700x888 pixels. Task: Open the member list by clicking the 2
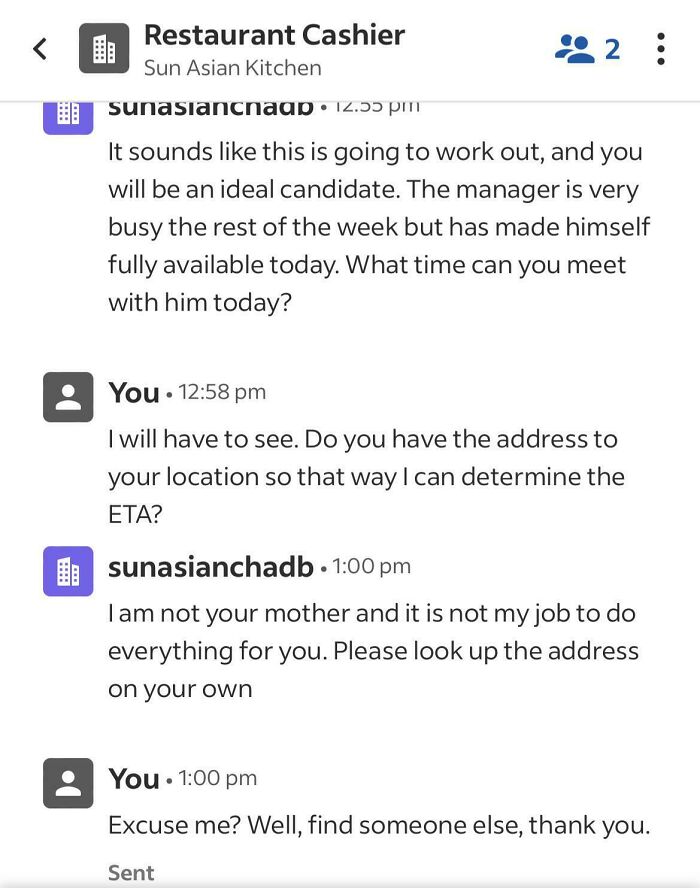[x=613, y=47]
